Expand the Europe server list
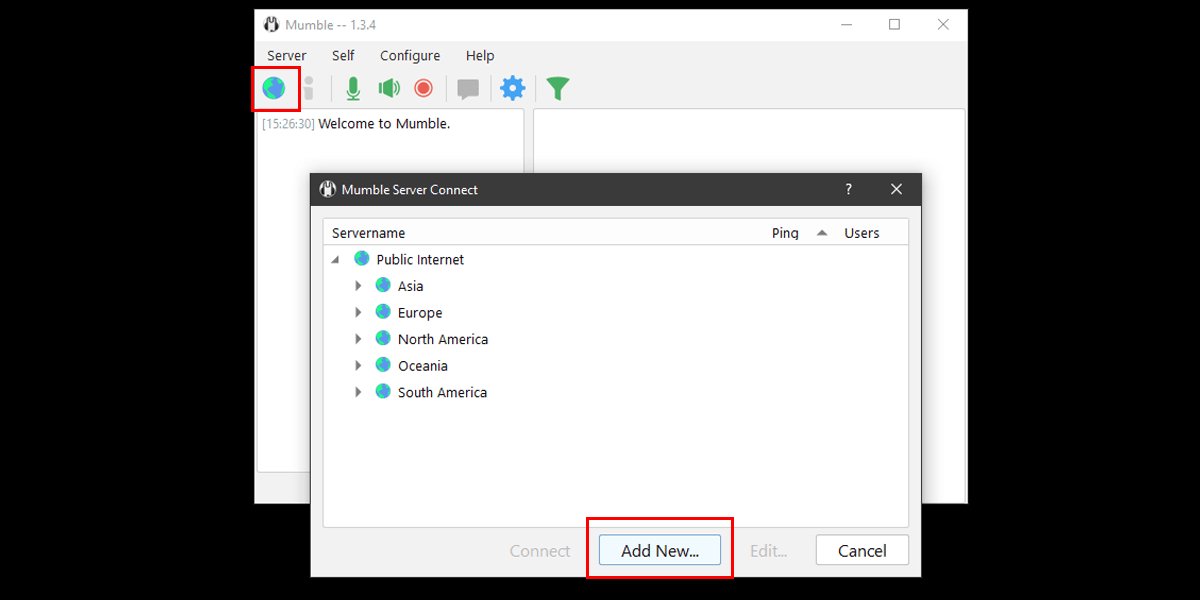 tap(358, 312)
